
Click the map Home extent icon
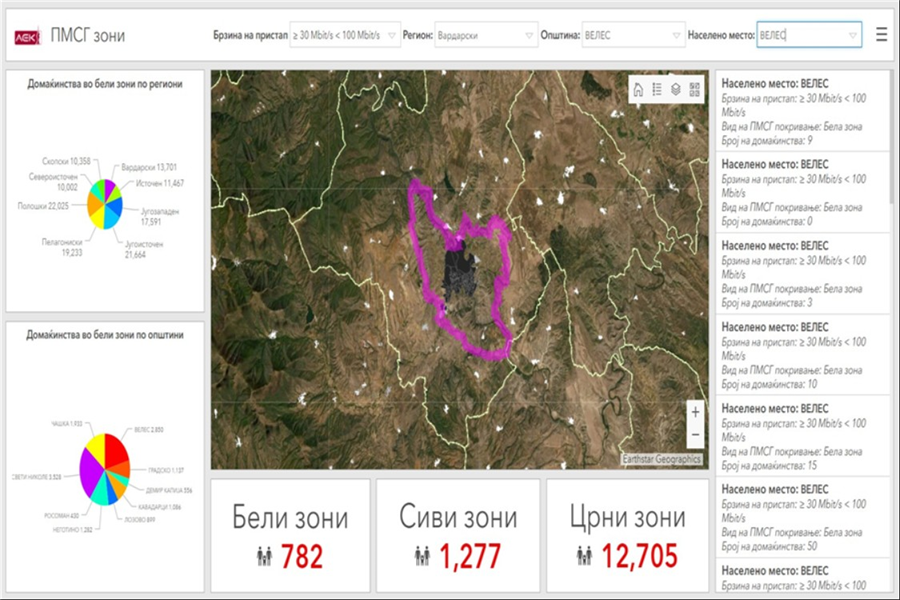click(638, 90)
